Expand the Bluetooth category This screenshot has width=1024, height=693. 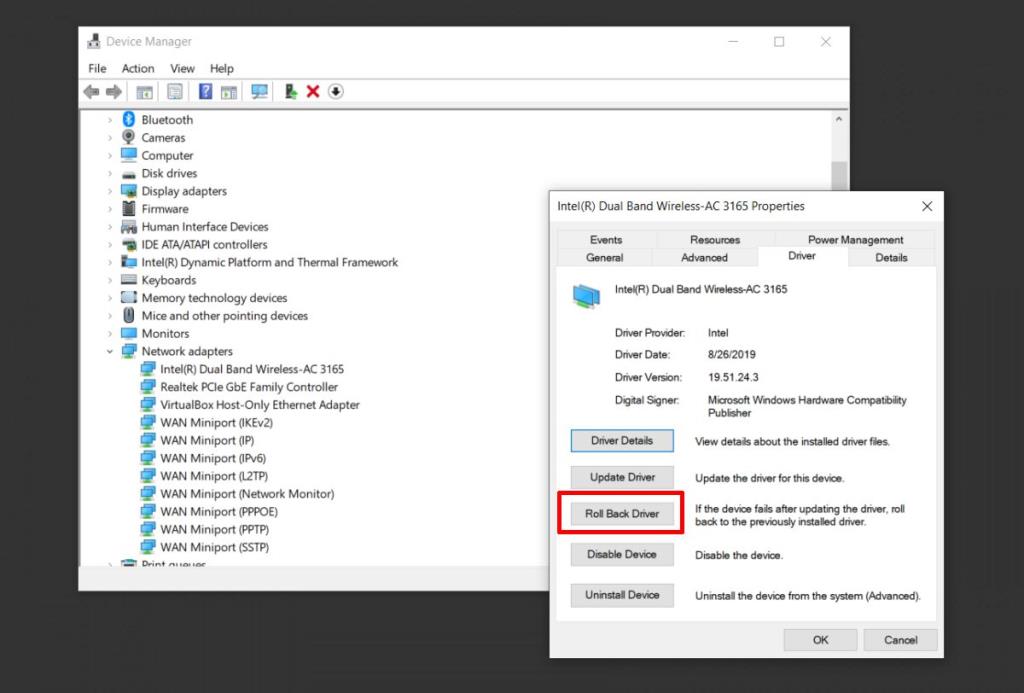(x=108, y=119)
